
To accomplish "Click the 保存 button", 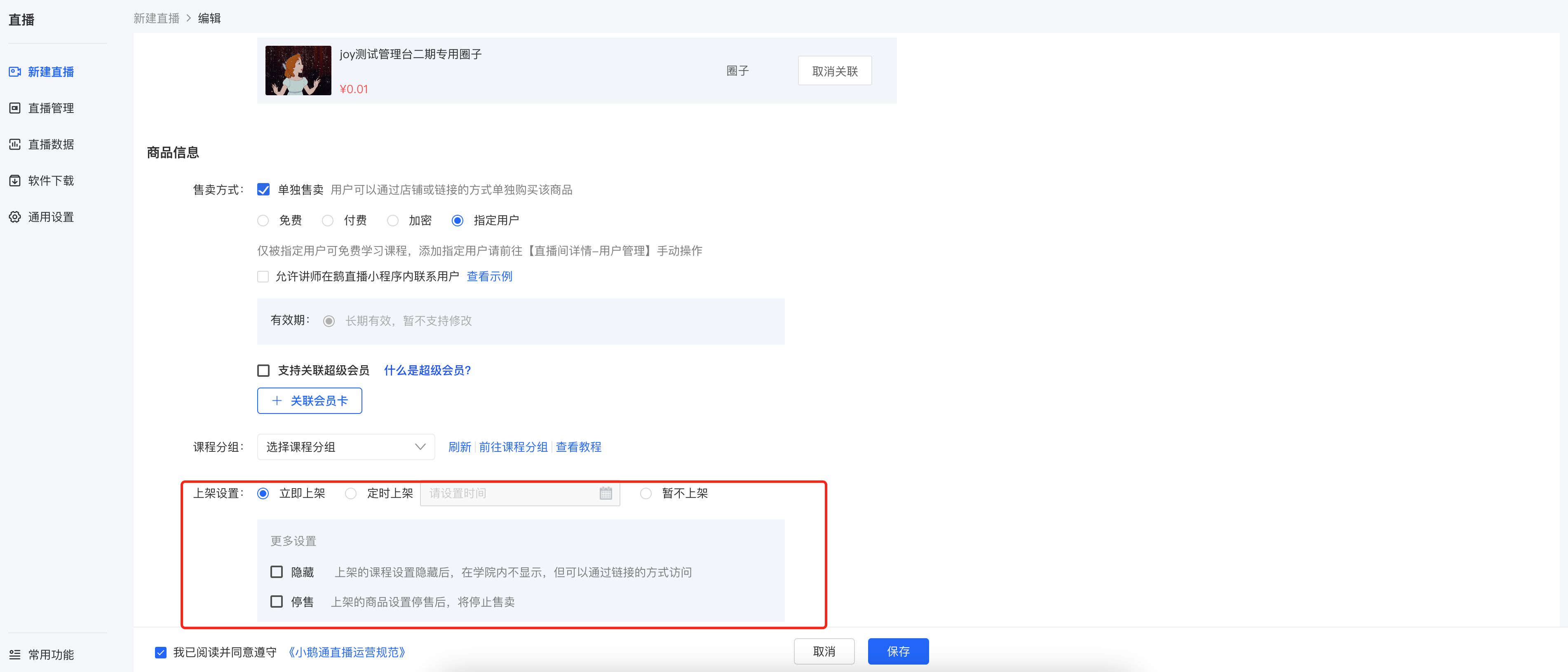I will 898,651.
